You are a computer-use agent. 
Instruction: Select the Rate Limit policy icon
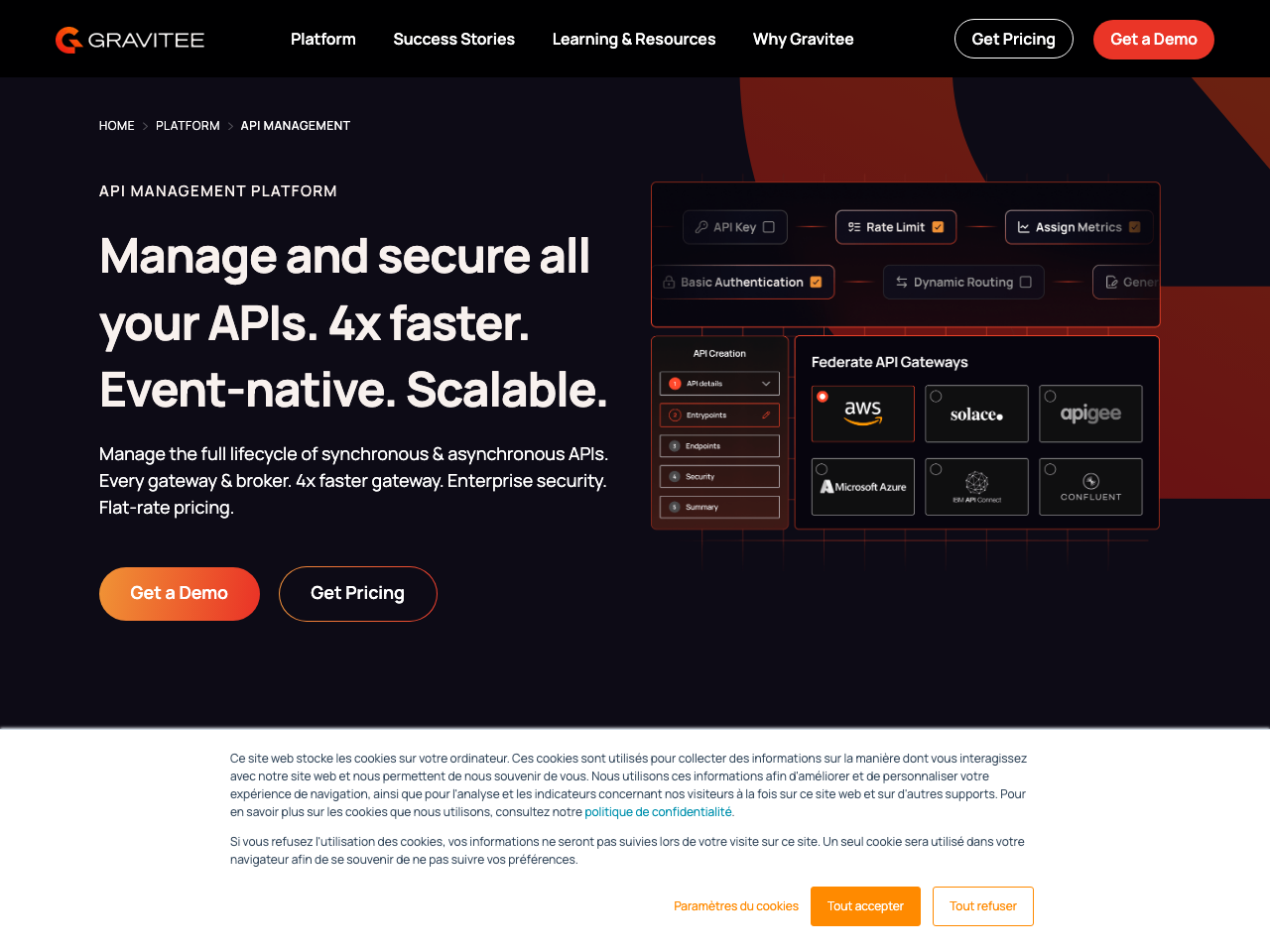(854, 227)
